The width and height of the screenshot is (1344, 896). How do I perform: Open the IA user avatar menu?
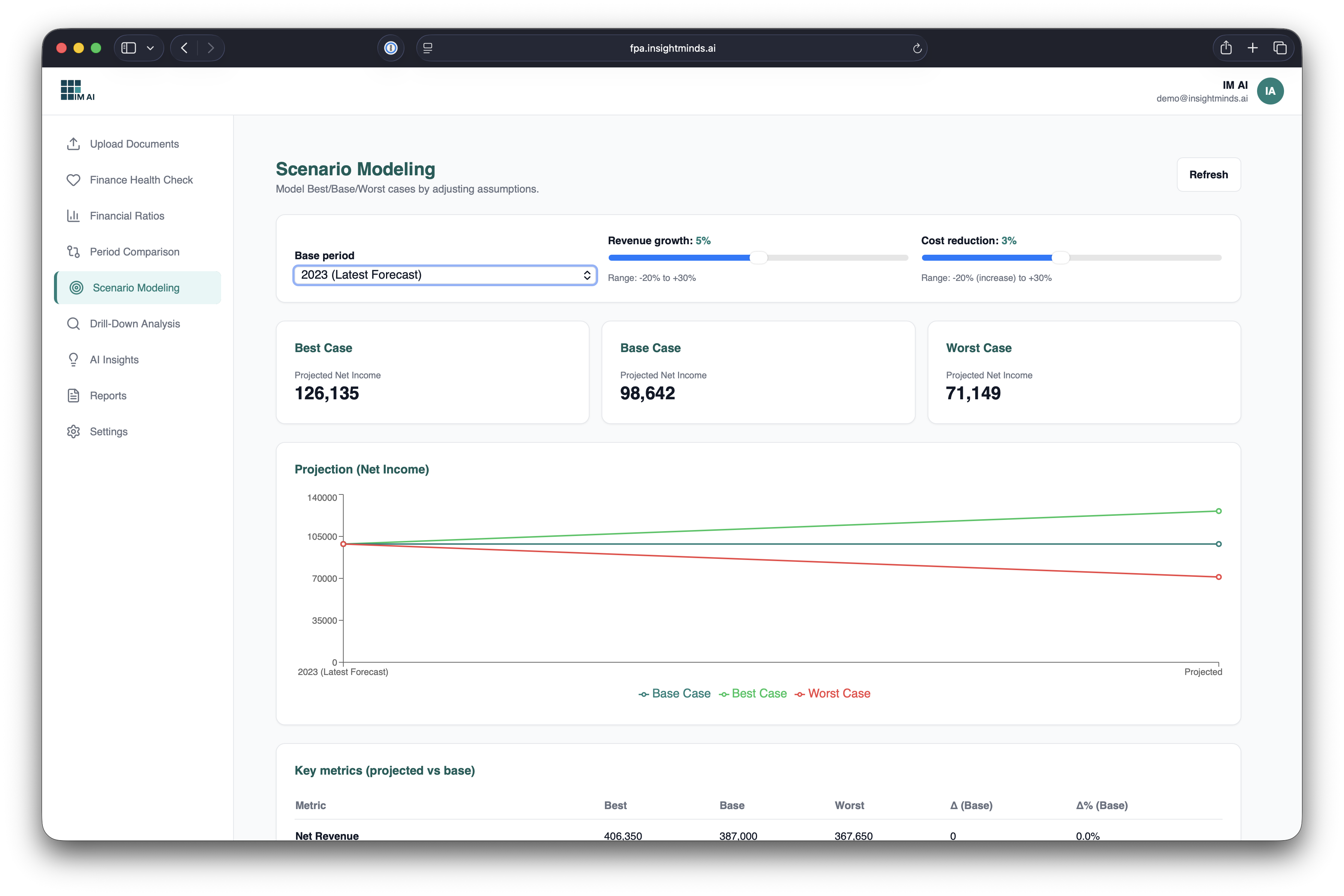(1270, 91)
